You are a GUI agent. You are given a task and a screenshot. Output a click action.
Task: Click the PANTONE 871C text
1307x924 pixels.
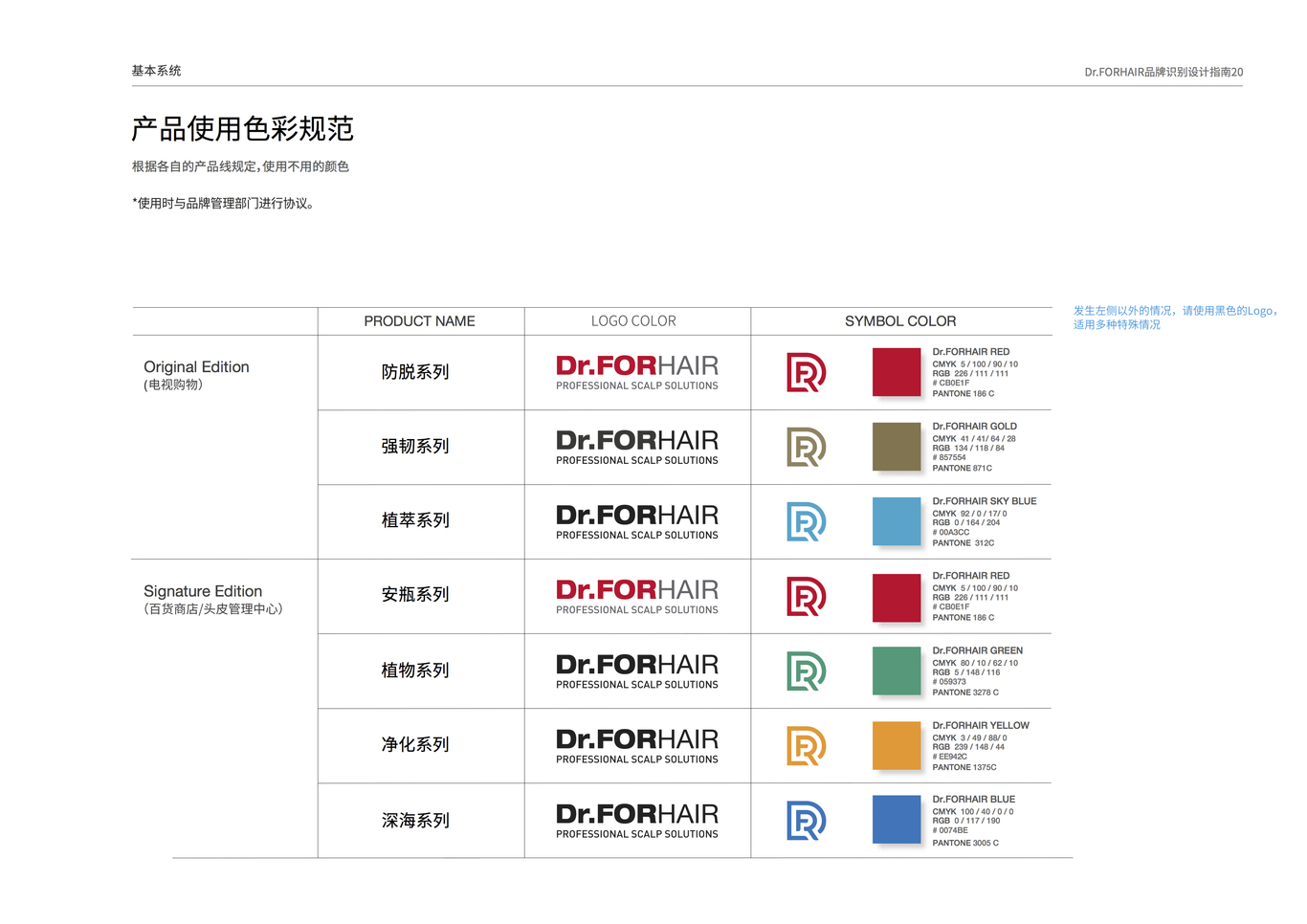coord(963,469)
